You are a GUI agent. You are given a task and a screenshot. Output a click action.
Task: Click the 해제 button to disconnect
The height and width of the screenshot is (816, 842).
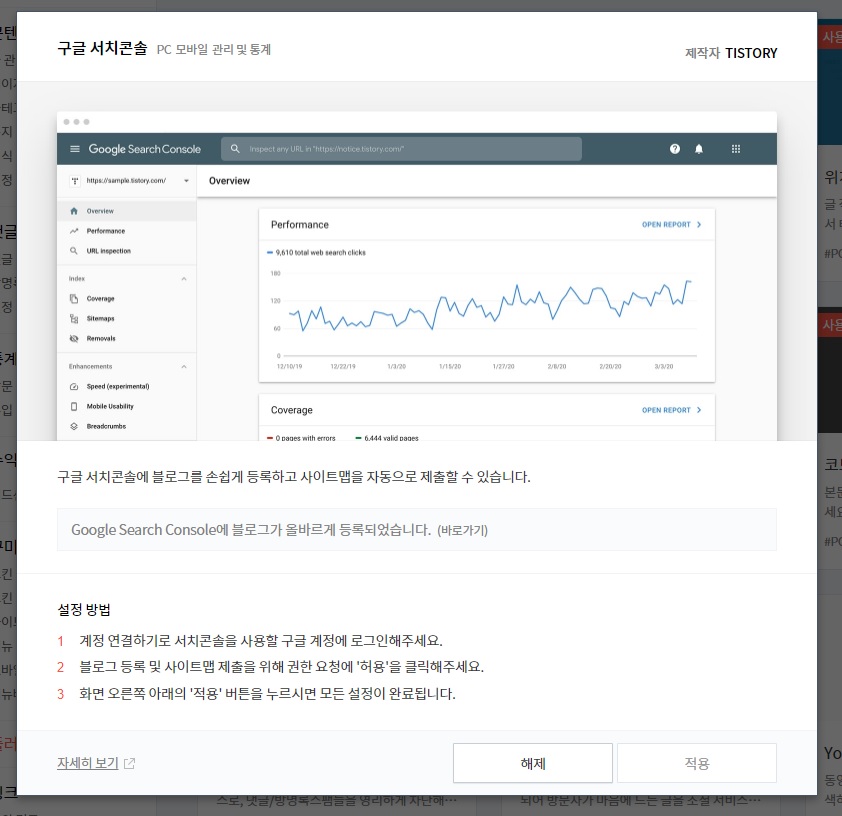pyautogui.click(x=533, y=762)
